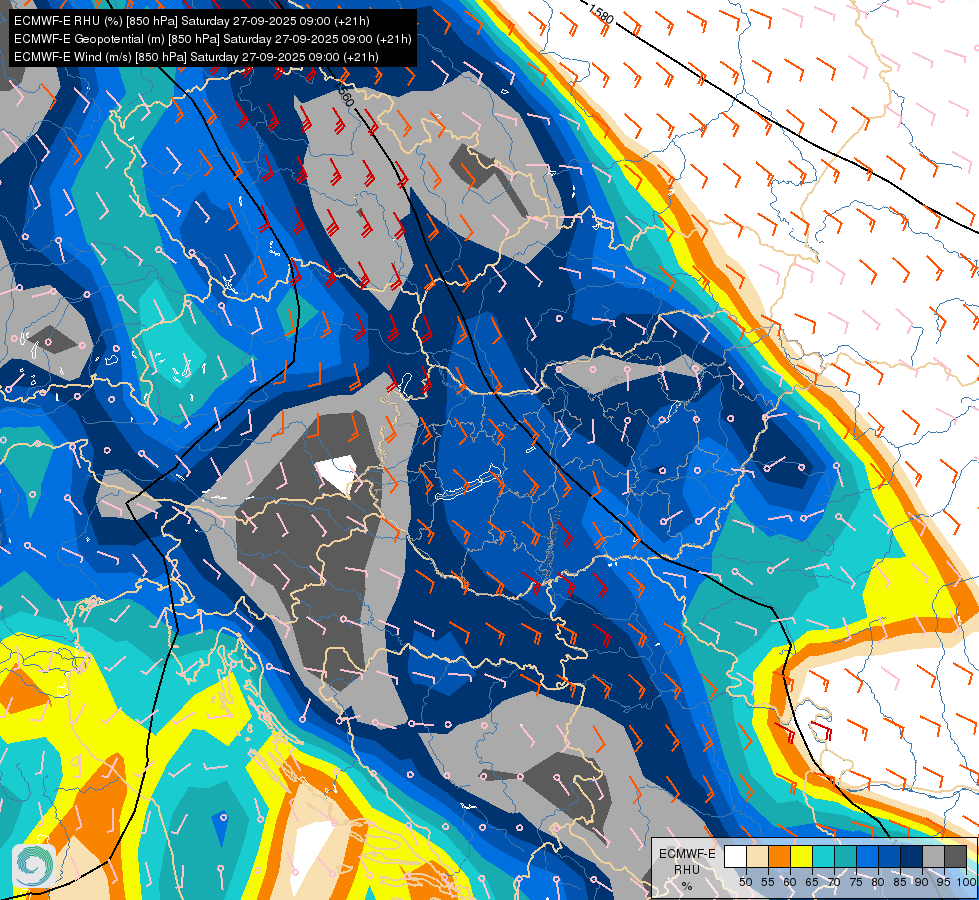Click the legend value 50
979x900 pixels.
click(745, 883)
